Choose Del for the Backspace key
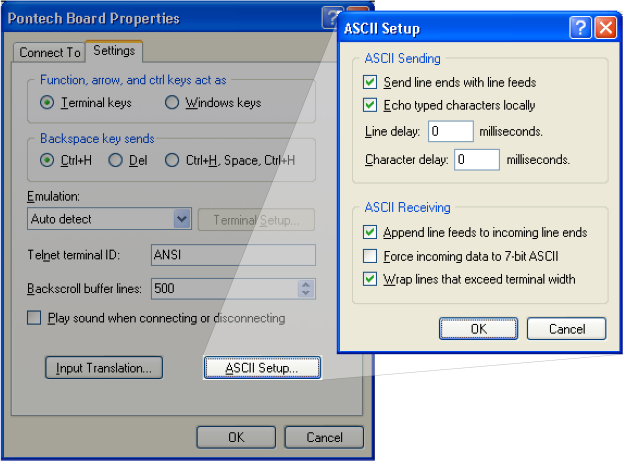Image resolution: width=624 pixels, height=461 pixels. 115,160
